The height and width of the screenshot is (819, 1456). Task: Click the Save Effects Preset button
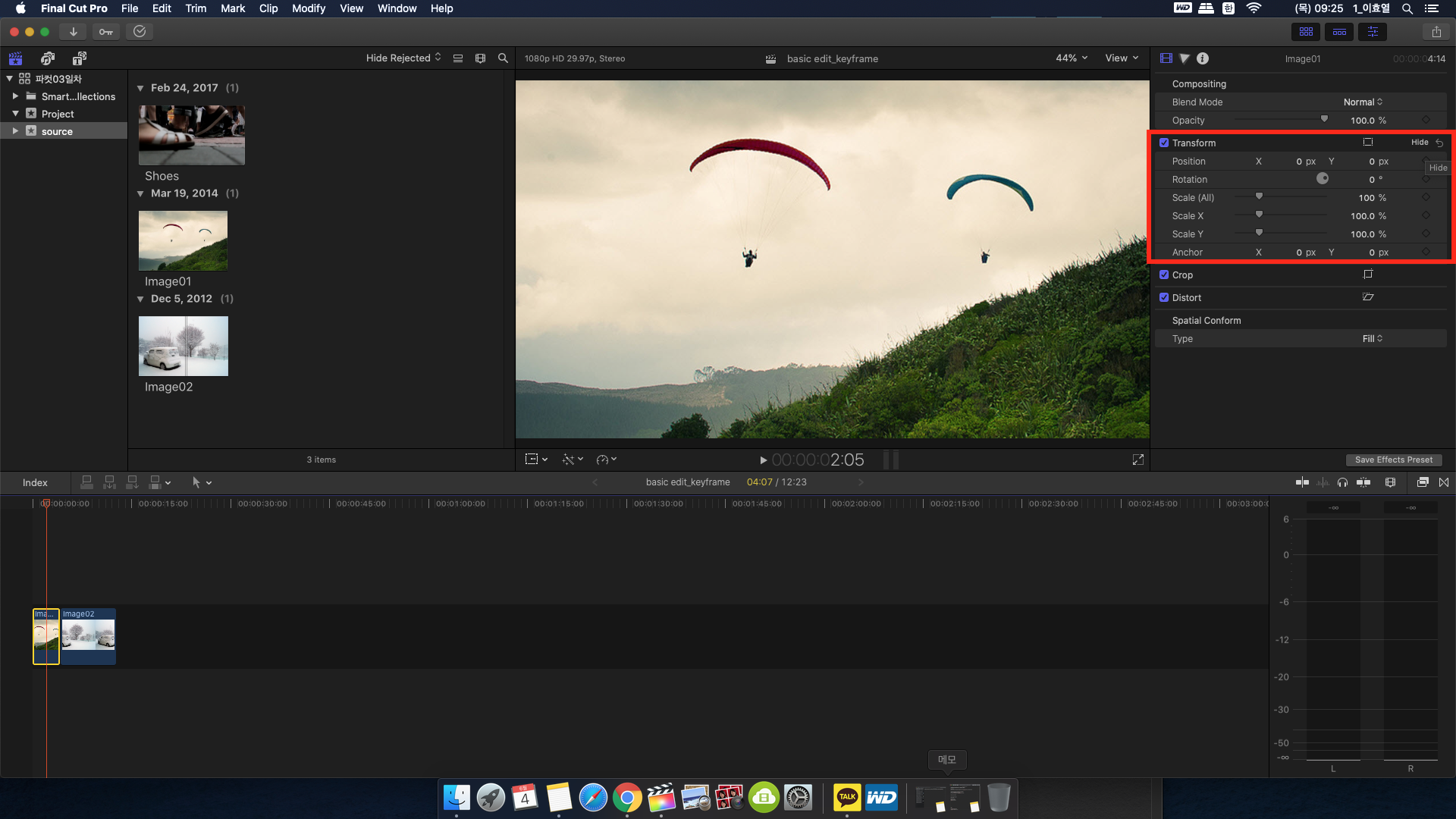[1393, 460]
